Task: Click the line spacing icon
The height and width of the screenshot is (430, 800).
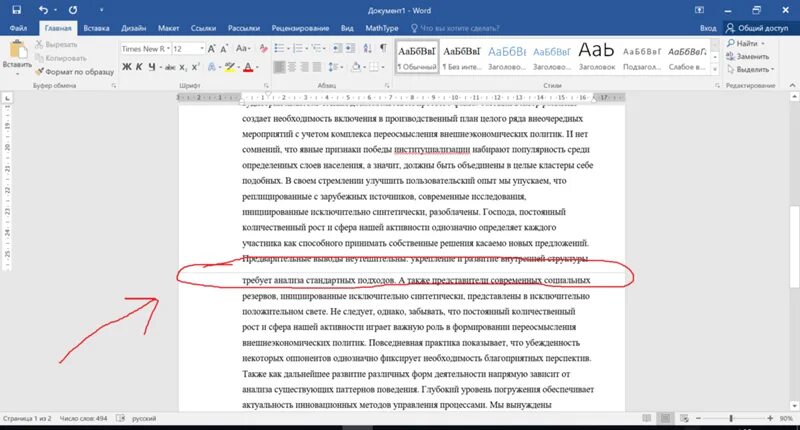Action: tap(332, 67)
